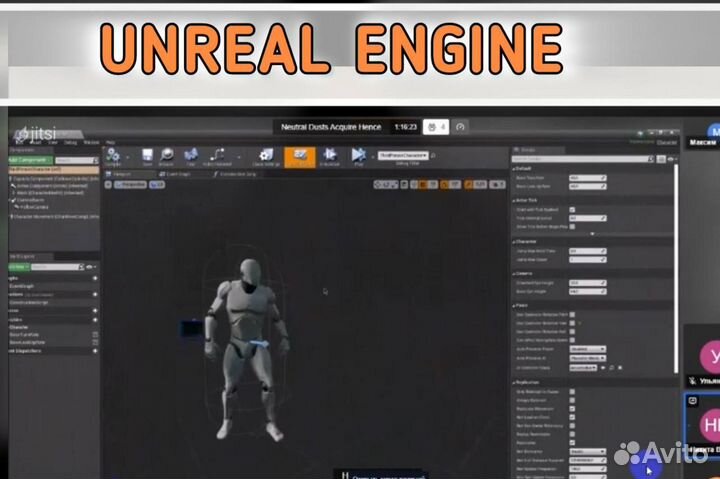The width and height of the screenshot is (720, 479).
Task: Click the green Add New button
Action: pos(19,267)
